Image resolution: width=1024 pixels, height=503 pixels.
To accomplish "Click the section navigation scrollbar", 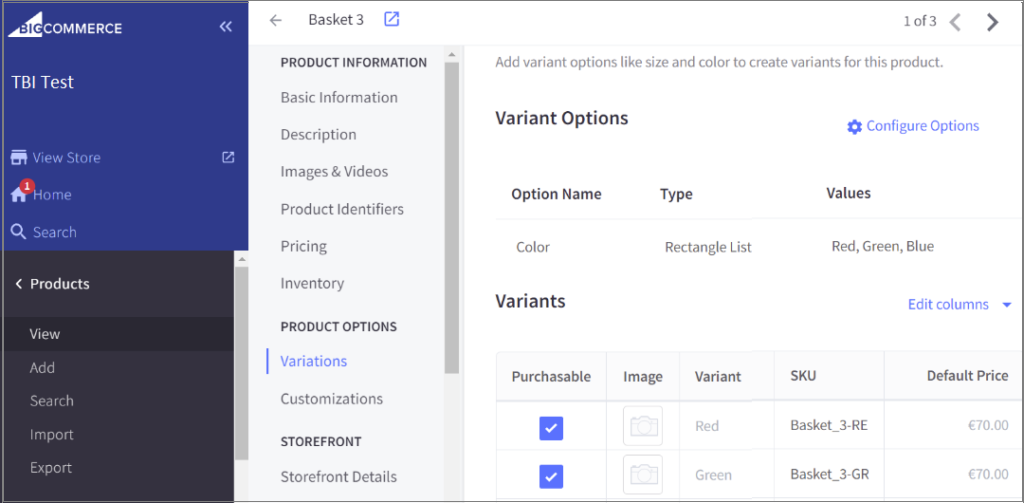I will pos(452,218).
